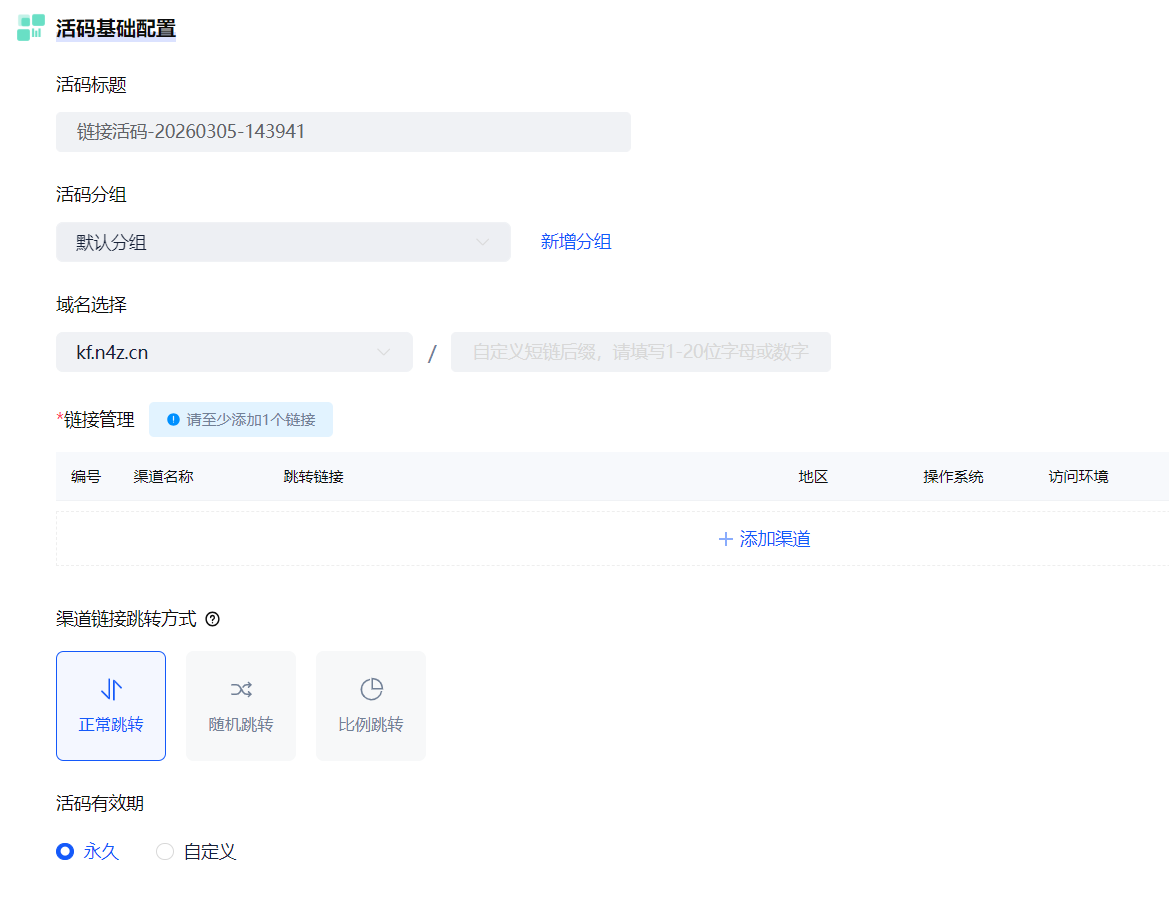Choose the 正常跳转 mode card
Image resolution: width=1169 pixels, height=899 pixels.
pos(111,706)
